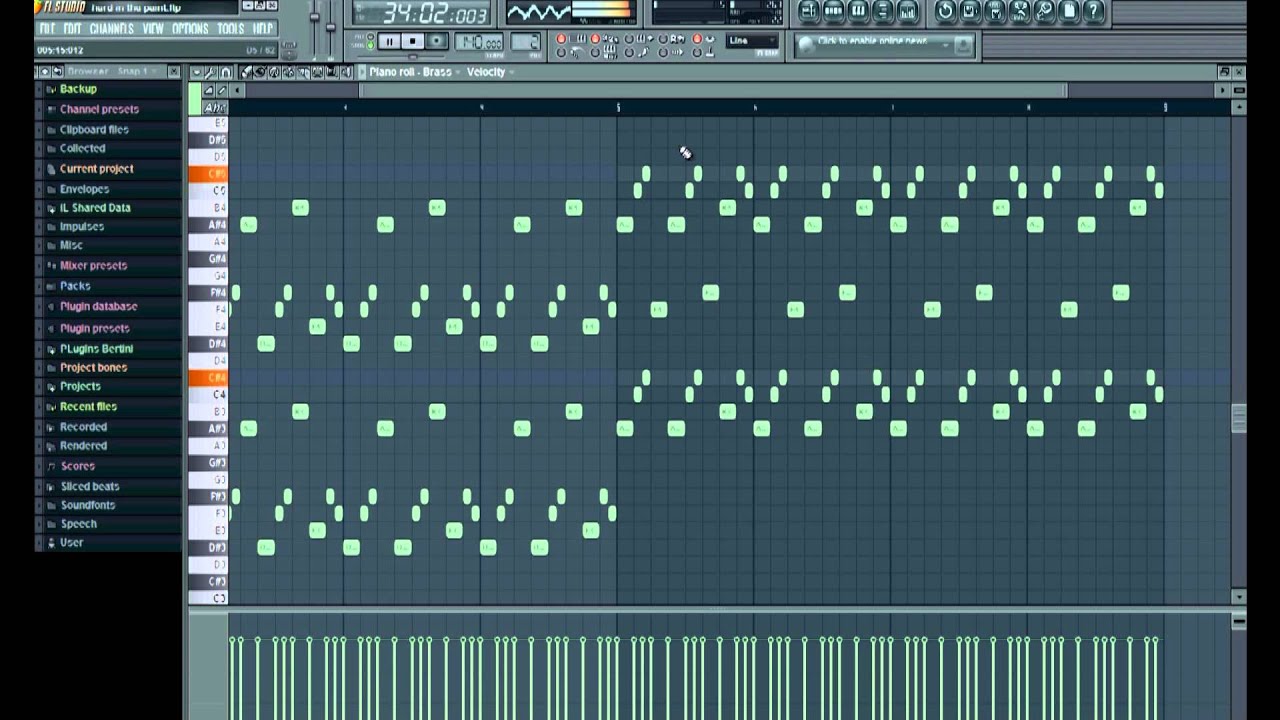Expand the Plugin database folder
The width and height of the screenshot is (1280, 720).
(98, 306)
